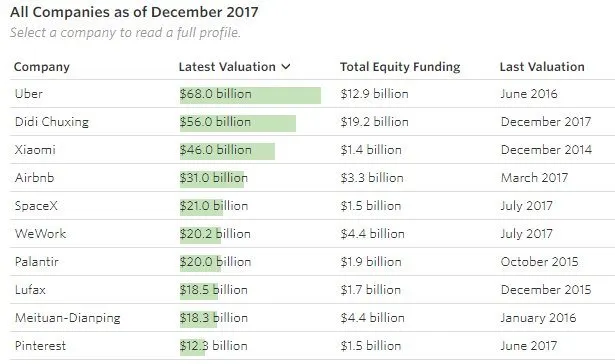Open the WeWork full profile
Image resolution: width=615 pixels, height=364 pixels.
tap(40, 234)
